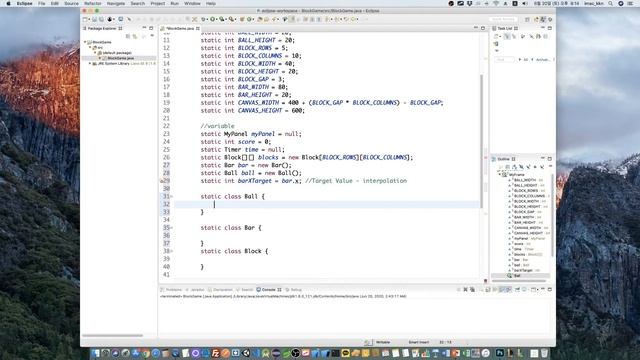Image resolution: width=640 pixels, height=360 pixels.
Task: Open Finder from the Dock
Action: pyautogui.click(x=96, y=353)
